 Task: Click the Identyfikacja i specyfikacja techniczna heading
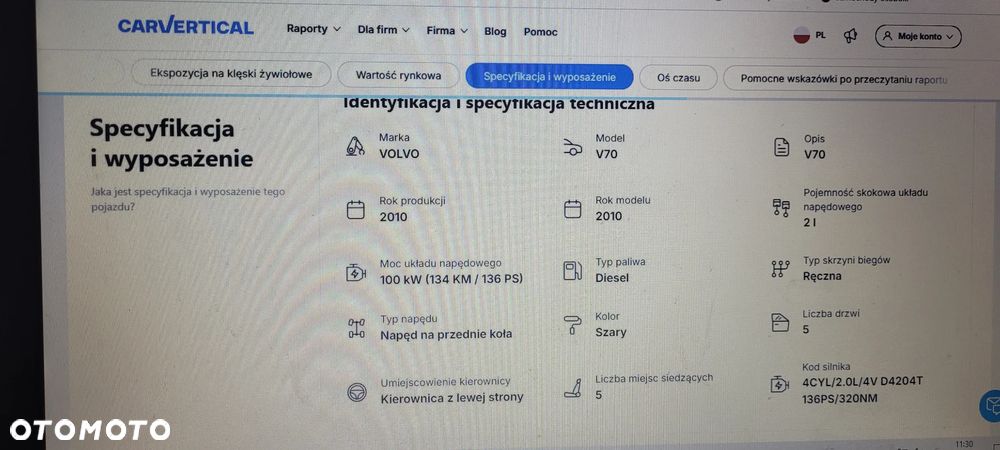pos(499,104)
